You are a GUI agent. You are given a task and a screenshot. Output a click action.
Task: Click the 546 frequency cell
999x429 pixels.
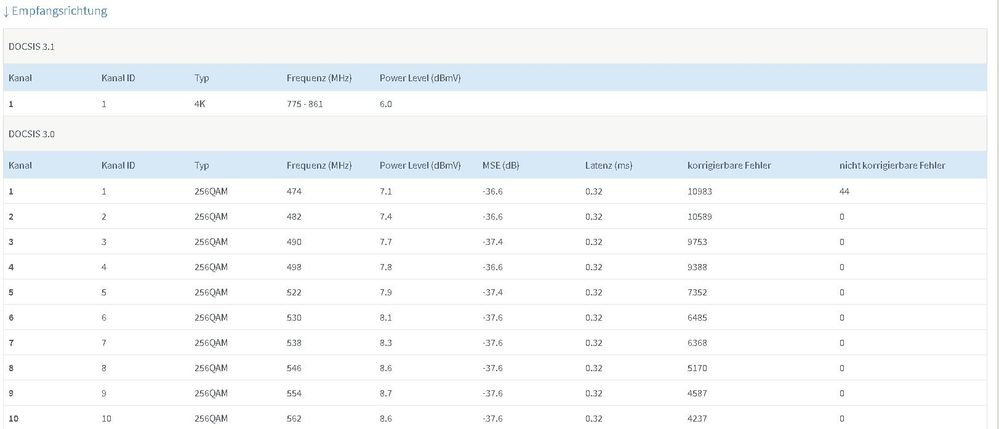pyautogui.click(x=294, y=368)
